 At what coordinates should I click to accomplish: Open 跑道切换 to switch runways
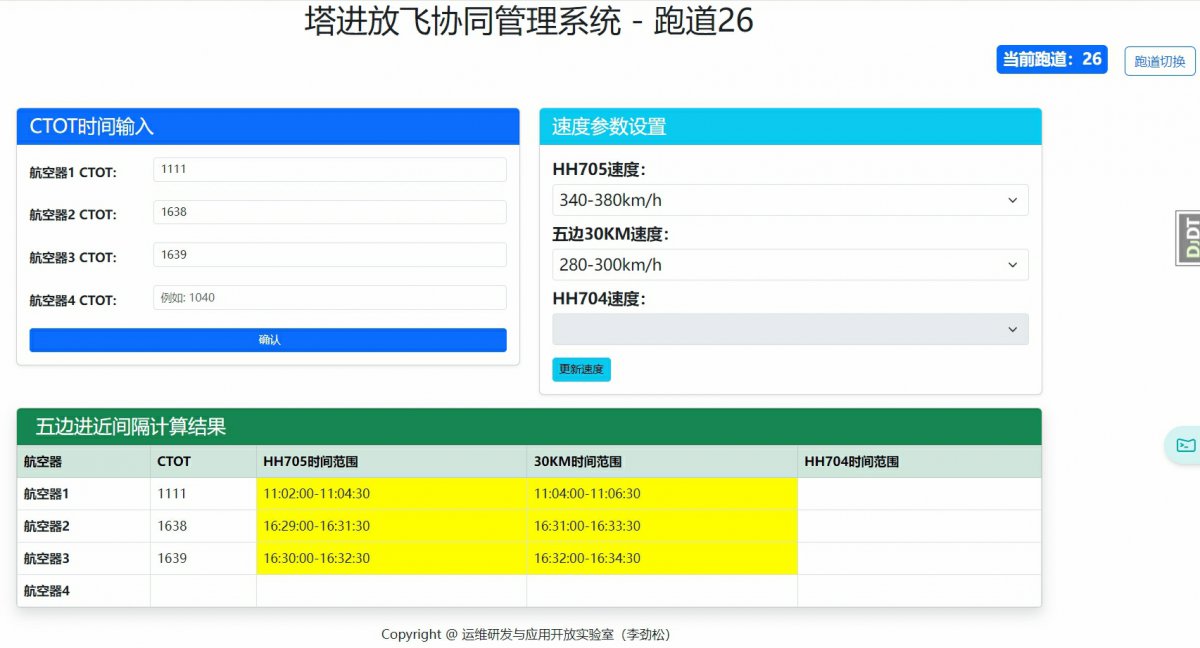1159,61
